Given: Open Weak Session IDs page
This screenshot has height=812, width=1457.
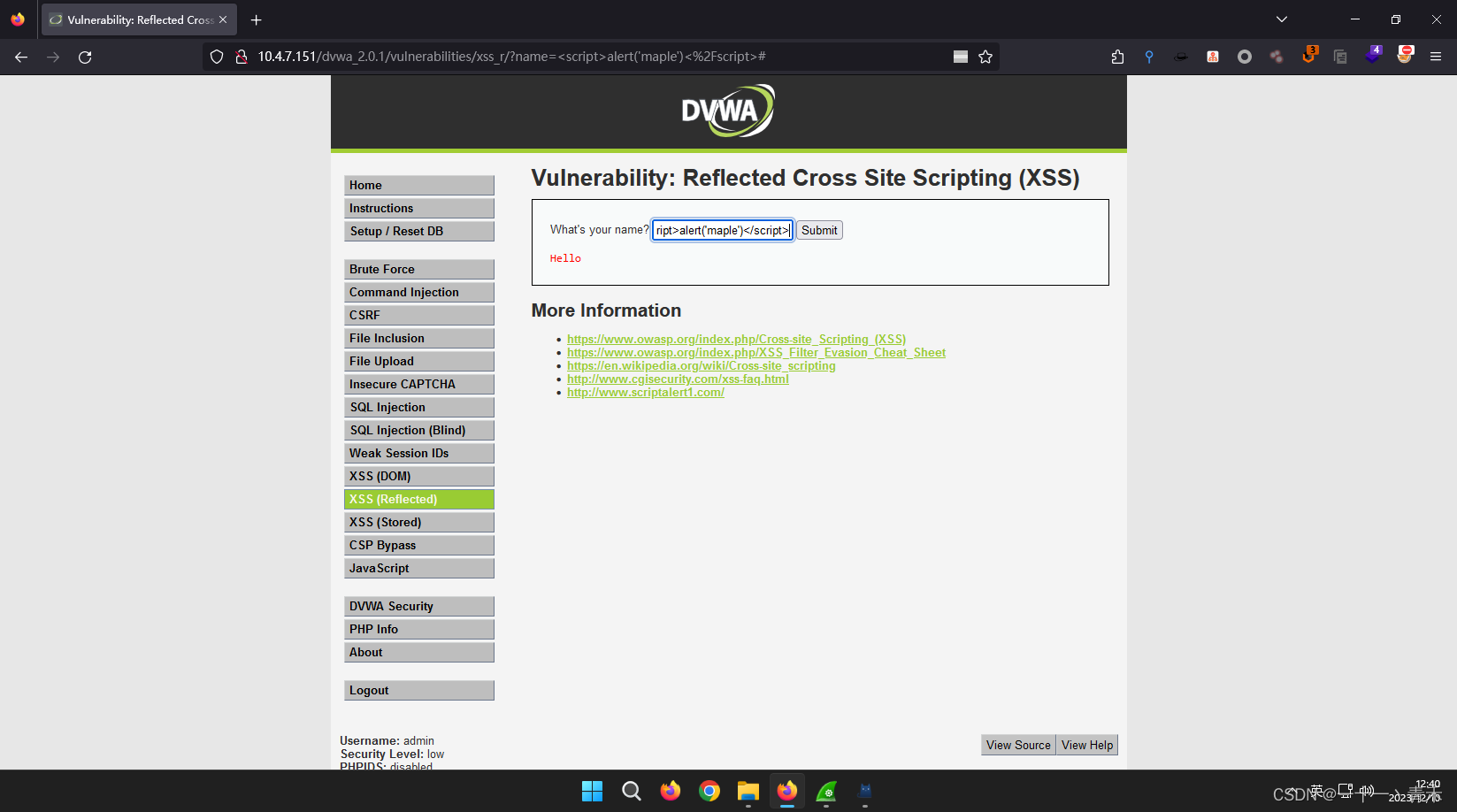Looking at the screenshot, I should click(x=419, y=453).
